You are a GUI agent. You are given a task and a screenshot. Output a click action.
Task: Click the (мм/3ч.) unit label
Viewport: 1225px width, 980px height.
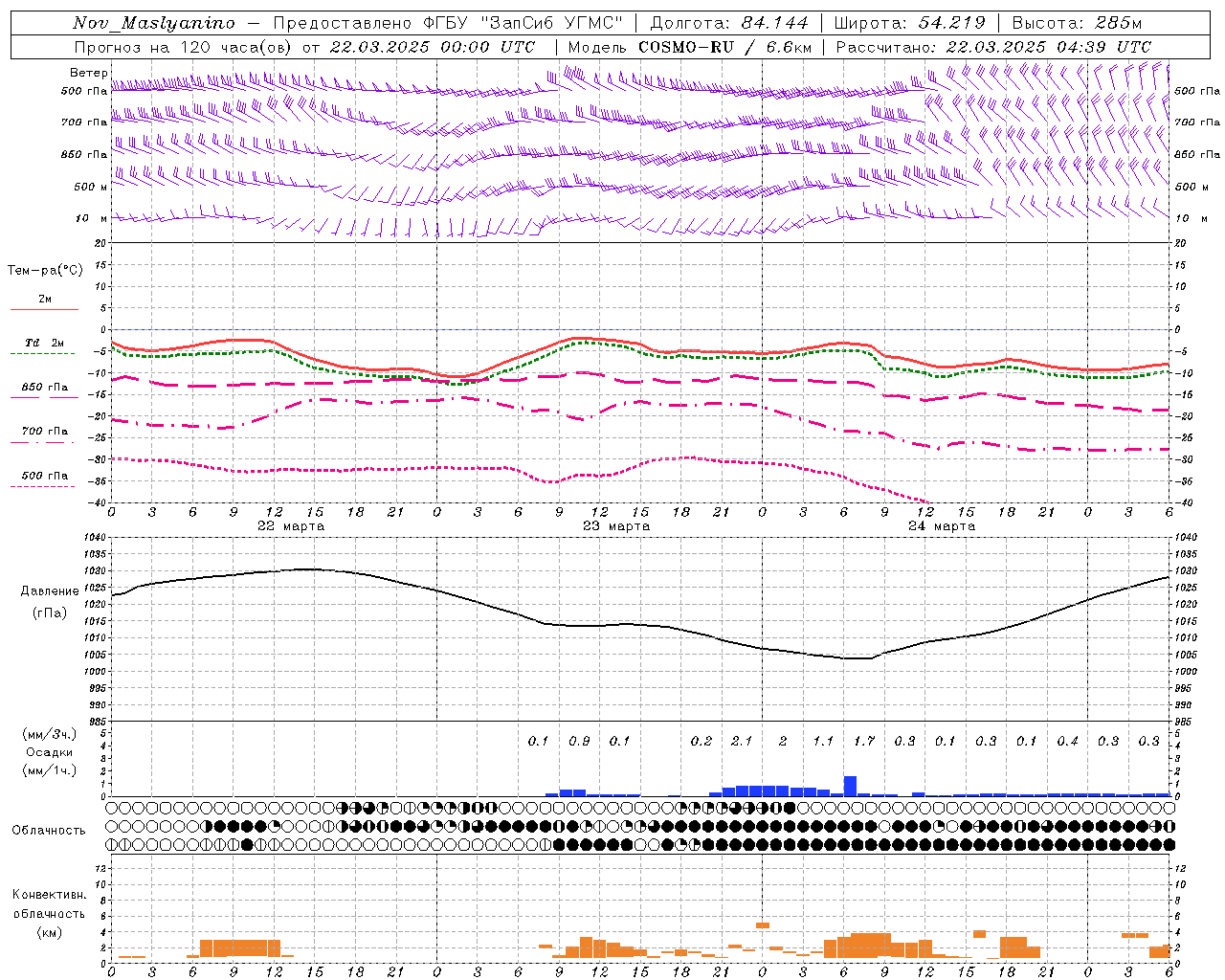click(x=49, y=734)
